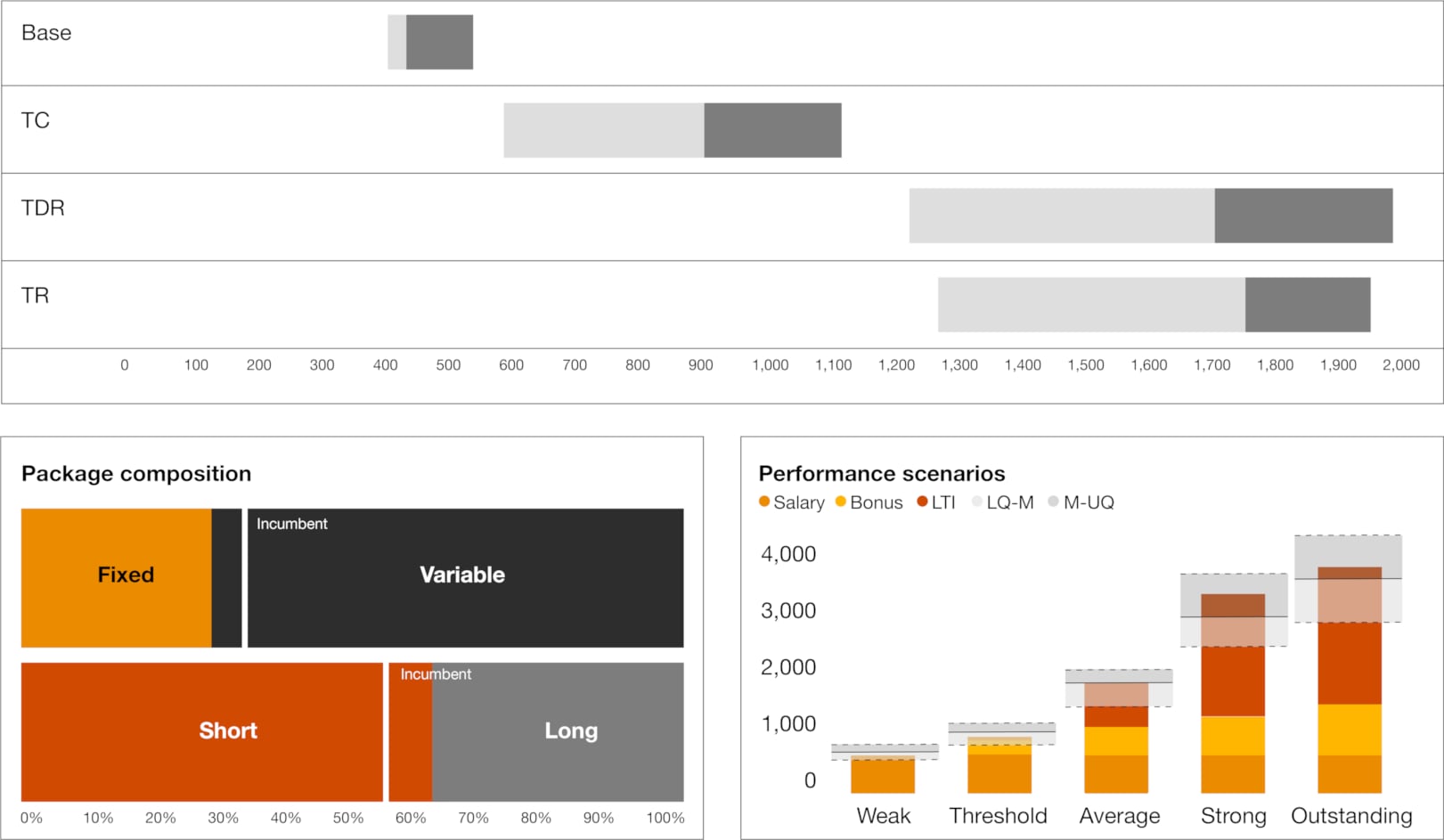Image resolution: width=1444 pixels, height=840 pixels.
Task: Click the Bonus legend yellow dot
Action: pyautogui.click(x=841, y=502)
